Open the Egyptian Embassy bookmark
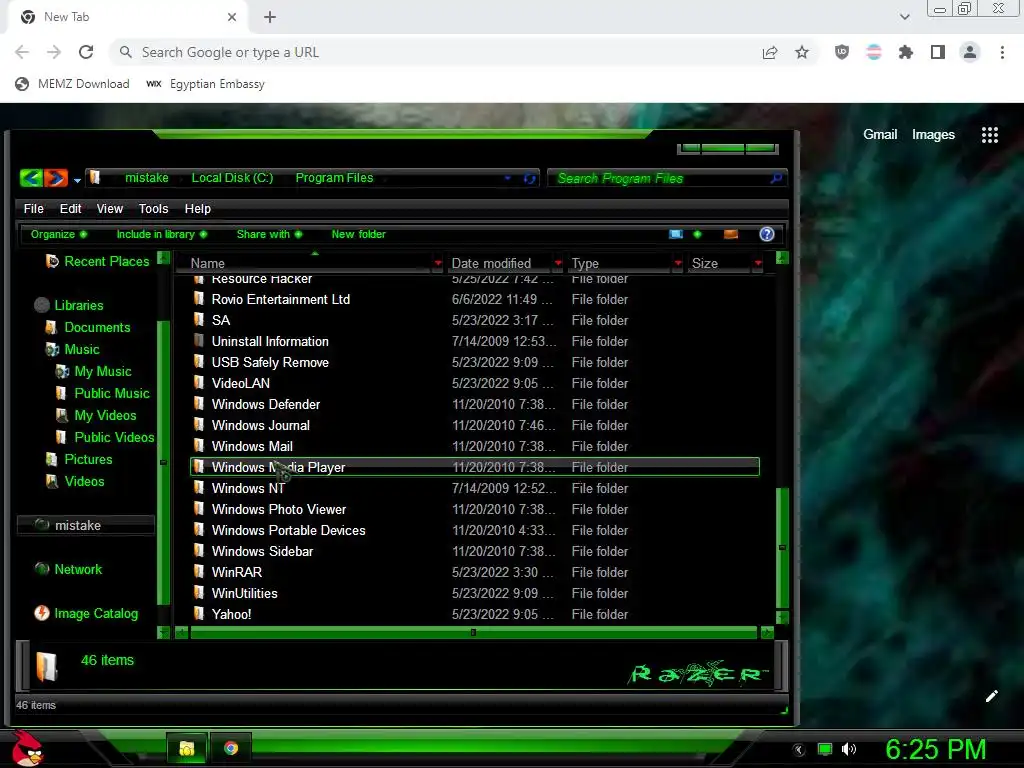The image size is (1024, 768). click(x=206, y=84)
